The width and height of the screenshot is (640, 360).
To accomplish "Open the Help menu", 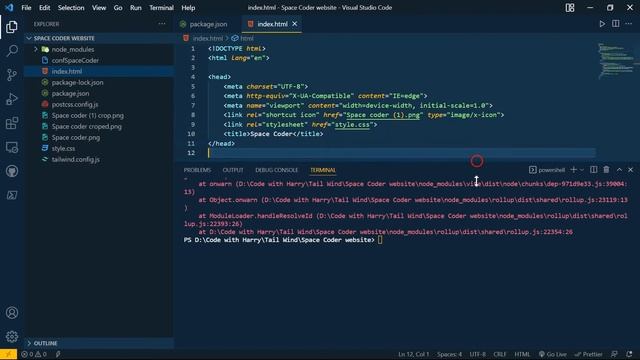I will [188, 8].
